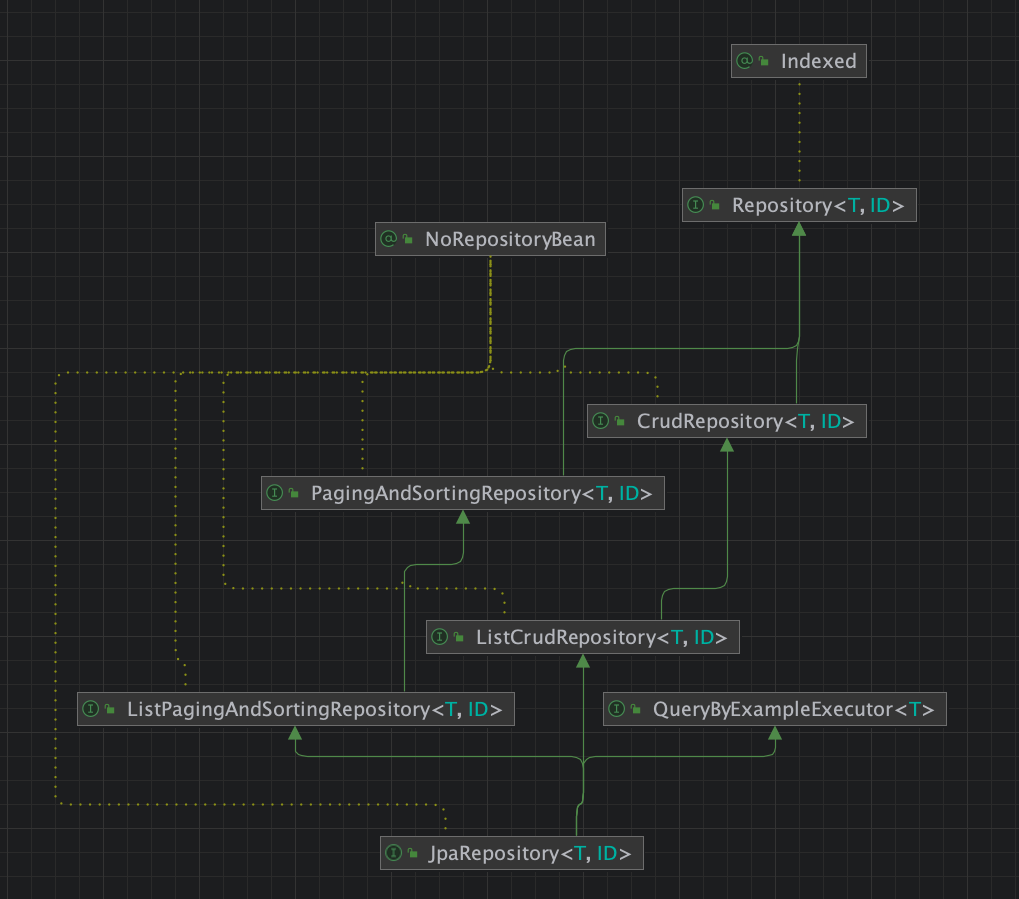The image size is (1019, 899).
Task: Click the interface icon on QueryByExampleExecutor
Action: [x=617, y=709]
